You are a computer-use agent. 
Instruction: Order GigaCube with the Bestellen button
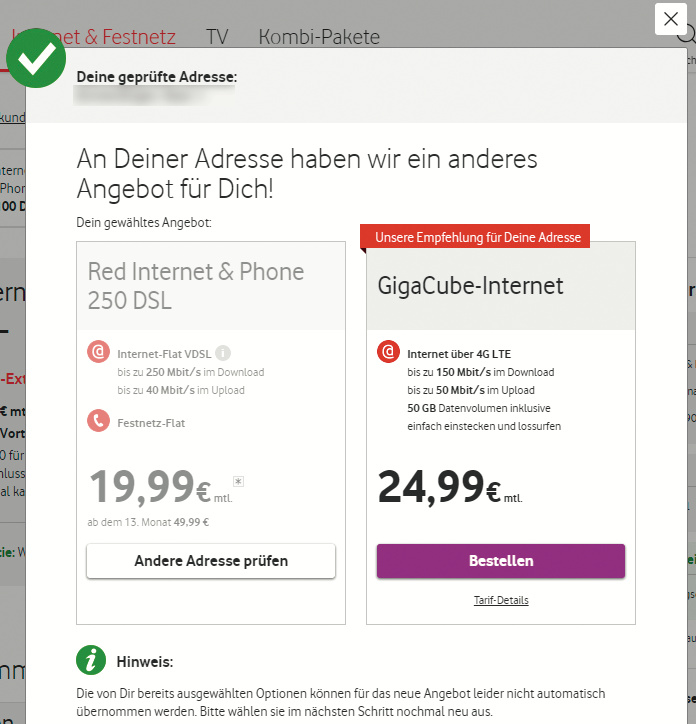click(501, 561)
